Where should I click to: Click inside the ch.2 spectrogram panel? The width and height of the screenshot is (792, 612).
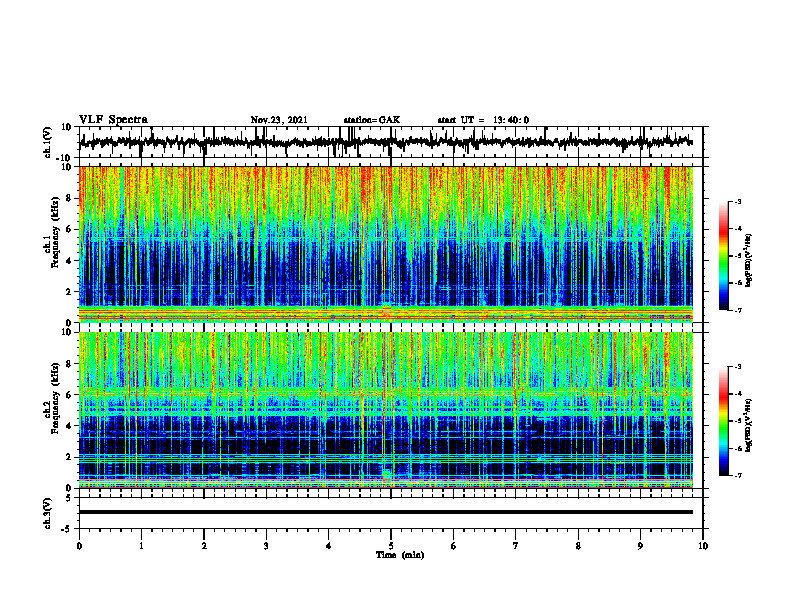pos(386,410)
